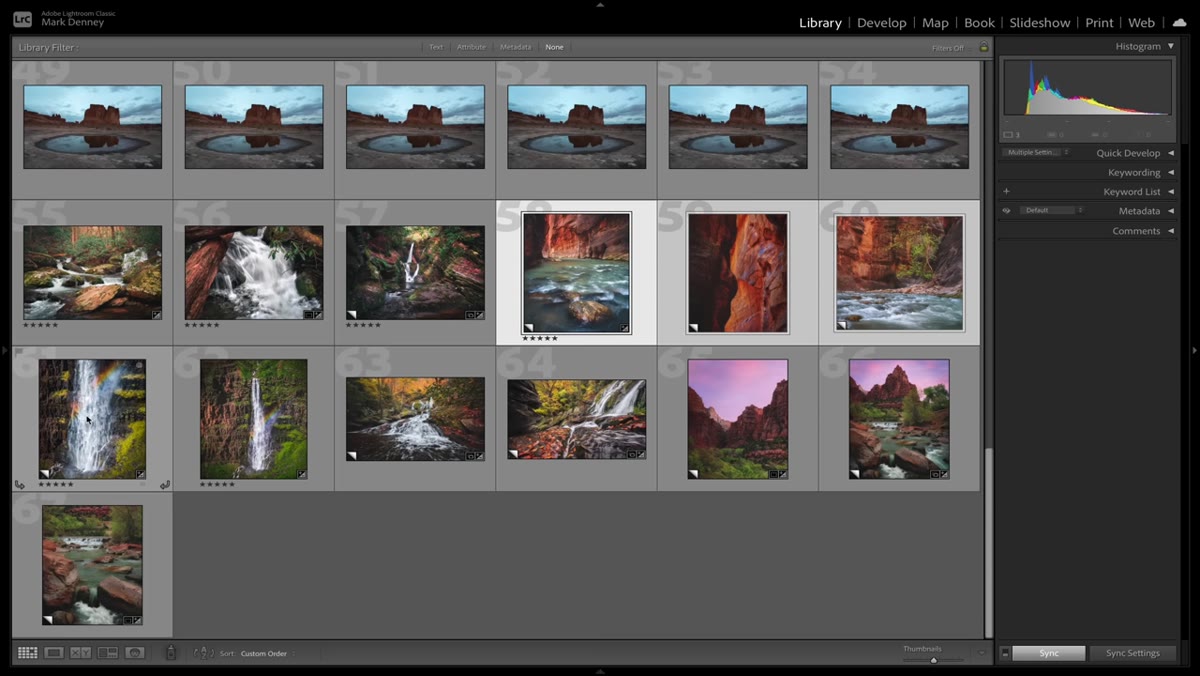Image resolution: width=1200 pixels, height=676 pixels.
Task: Click the cloud sync status icon
Action: tap(1178, 22)
